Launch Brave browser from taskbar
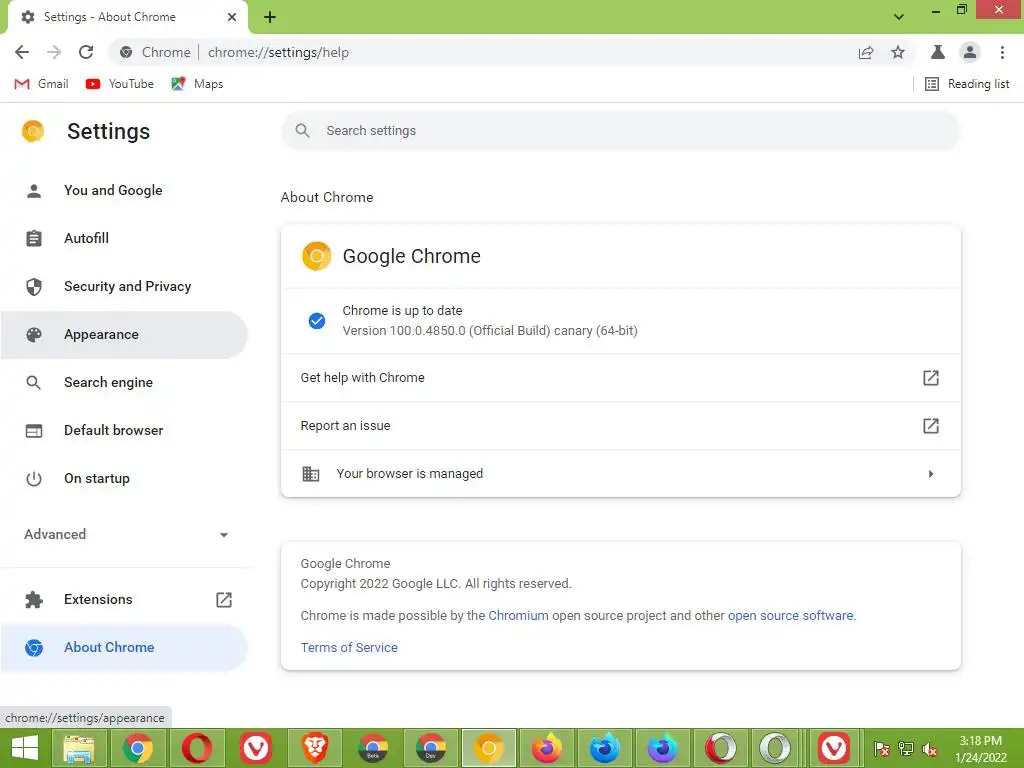Screen dimensions: 1024x768 point(314,748)
